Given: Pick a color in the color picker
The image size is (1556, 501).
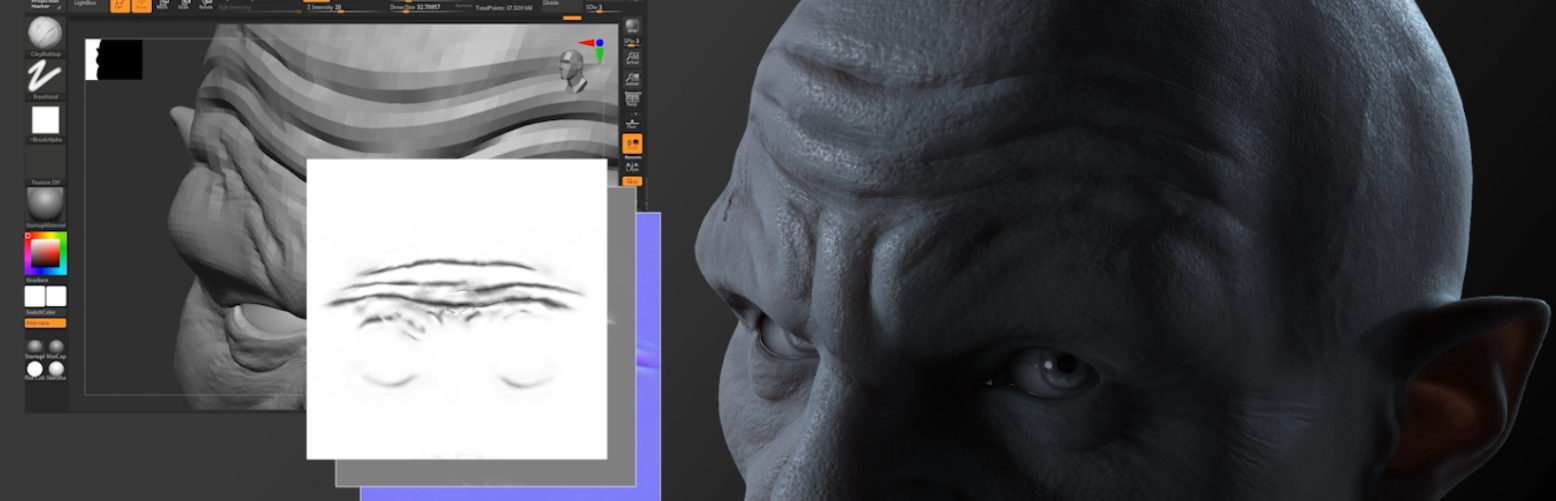Looking at the screenshot, I should pyautogui.click(x=45, y=254).
